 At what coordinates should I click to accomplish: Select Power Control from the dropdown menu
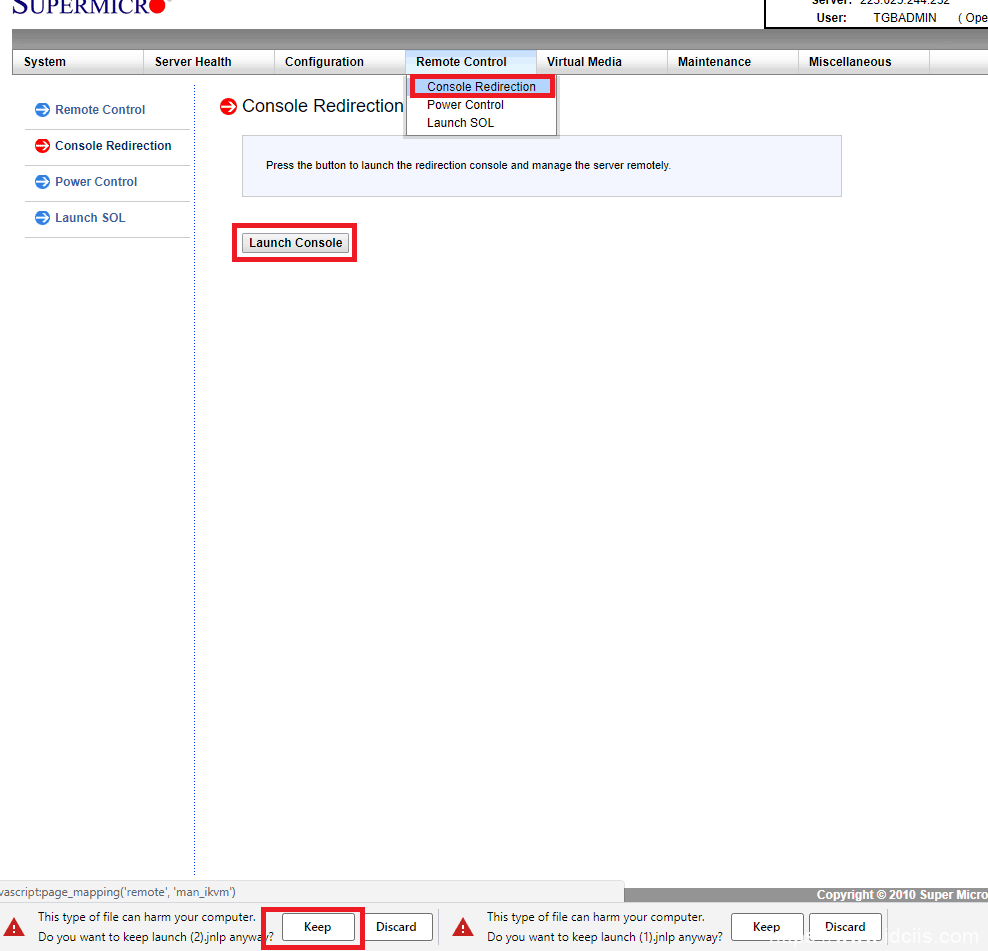click(465, 105)
